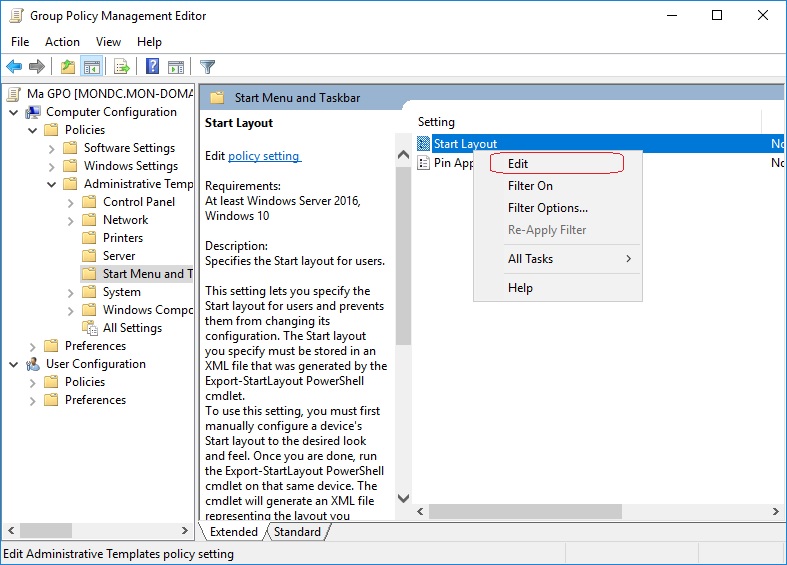Open the blue Help question mark icon
787x565 pixels.
[152, 66]
